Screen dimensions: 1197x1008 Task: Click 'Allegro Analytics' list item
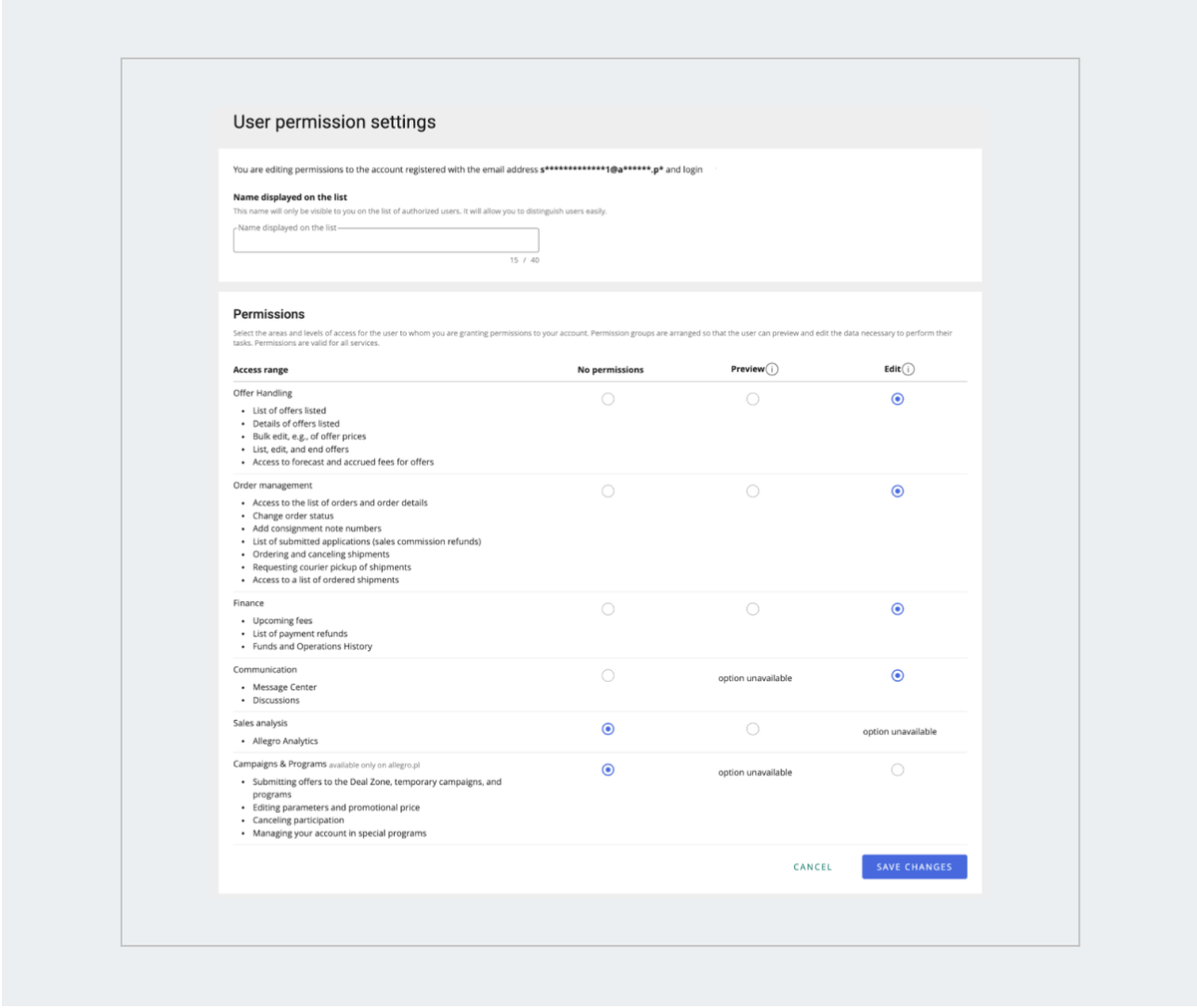(x=285, y=742)
